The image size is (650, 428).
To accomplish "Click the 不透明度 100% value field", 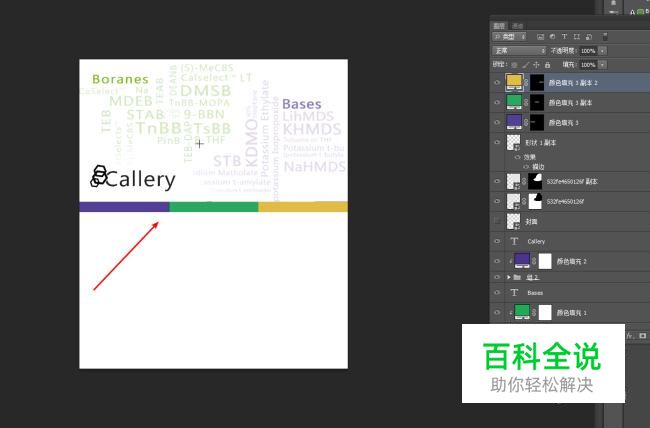I will coord(588,51).
